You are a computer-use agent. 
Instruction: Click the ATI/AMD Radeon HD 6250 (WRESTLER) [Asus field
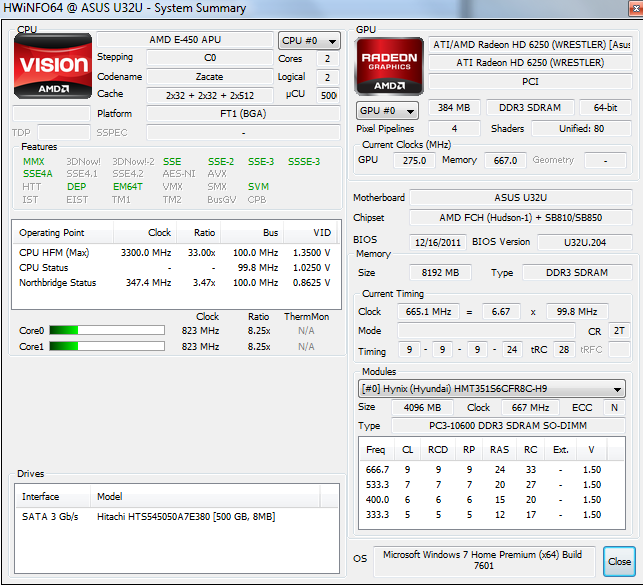tap(530, 45)
